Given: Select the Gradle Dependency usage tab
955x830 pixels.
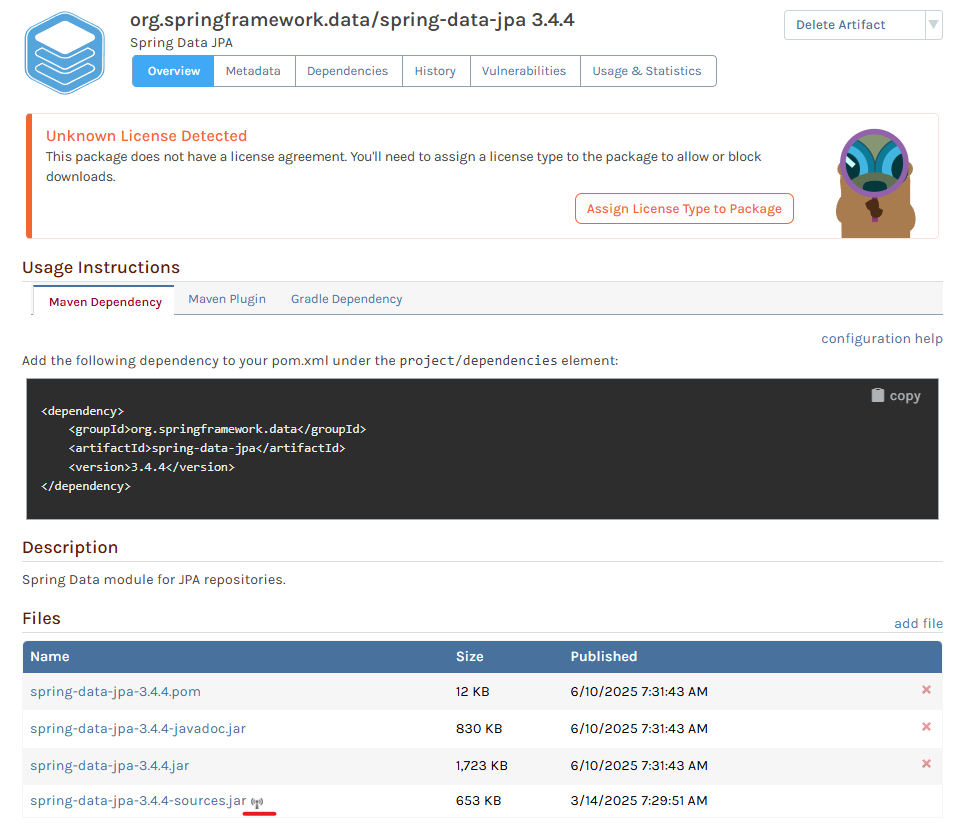Looking at the screenshot, I should tap(346, 299).
